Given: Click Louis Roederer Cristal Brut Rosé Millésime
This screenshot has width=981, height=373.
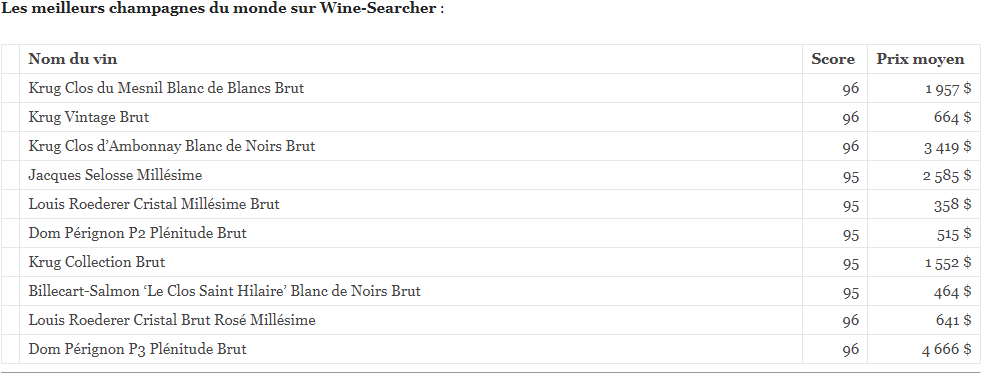Looking at the screenshot, I should (x=171, y=320).
